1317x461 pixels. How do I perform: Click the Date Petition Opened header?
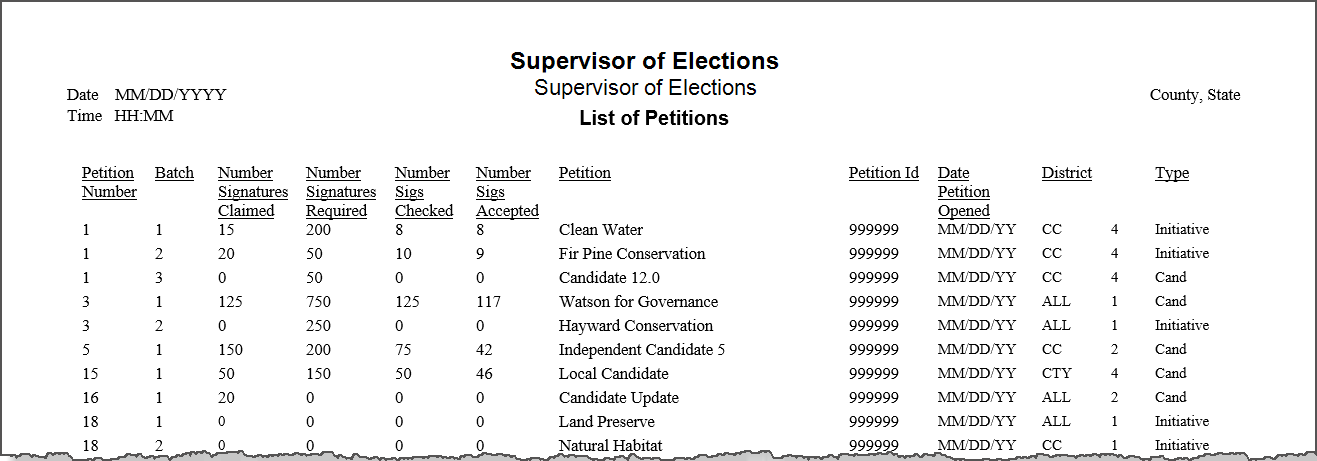pos(964,192)
